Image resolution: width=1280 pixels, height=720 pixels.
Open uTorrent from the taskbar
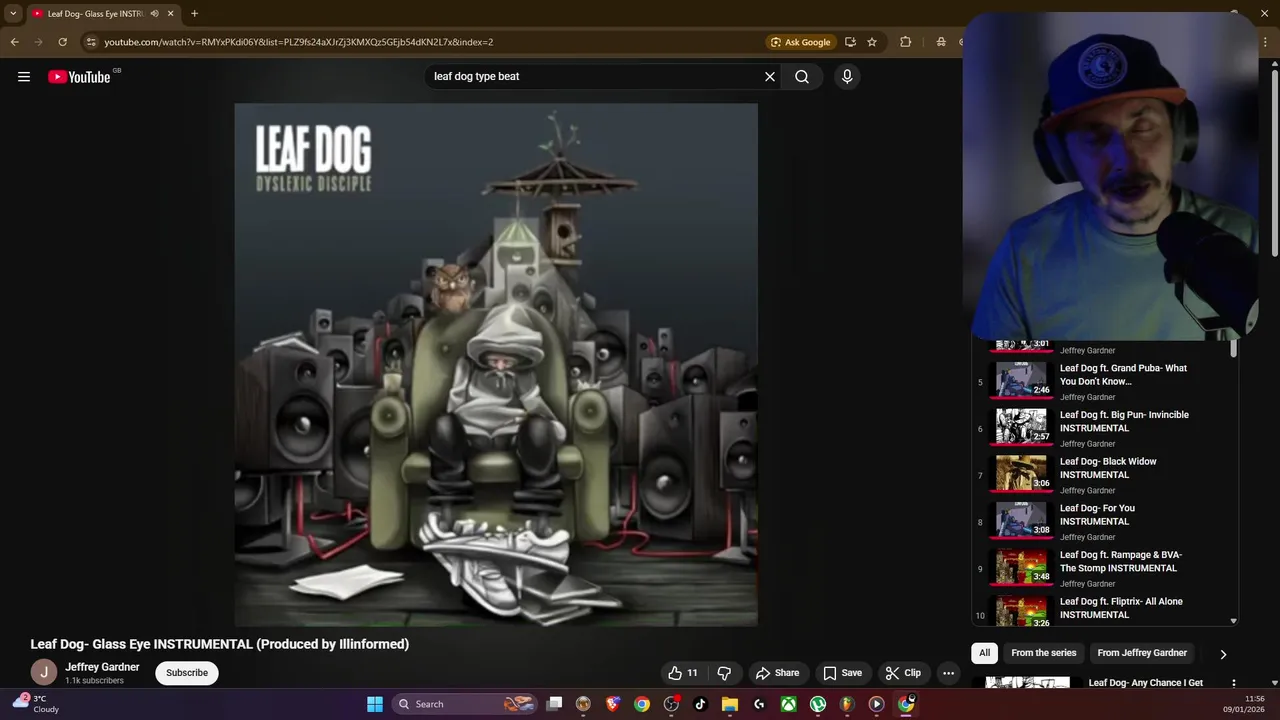point(818,704)
